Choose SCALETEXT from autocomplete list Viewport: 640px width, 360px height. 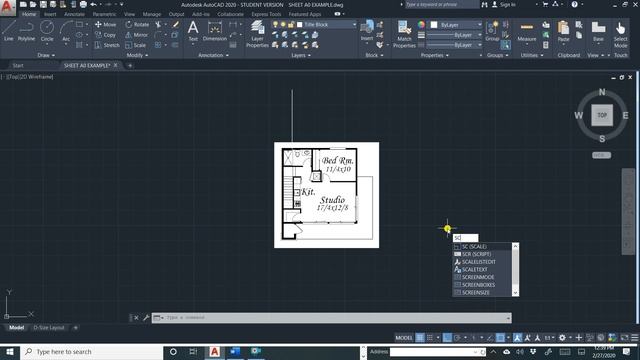pyautogui.click(x=482, y=269)
